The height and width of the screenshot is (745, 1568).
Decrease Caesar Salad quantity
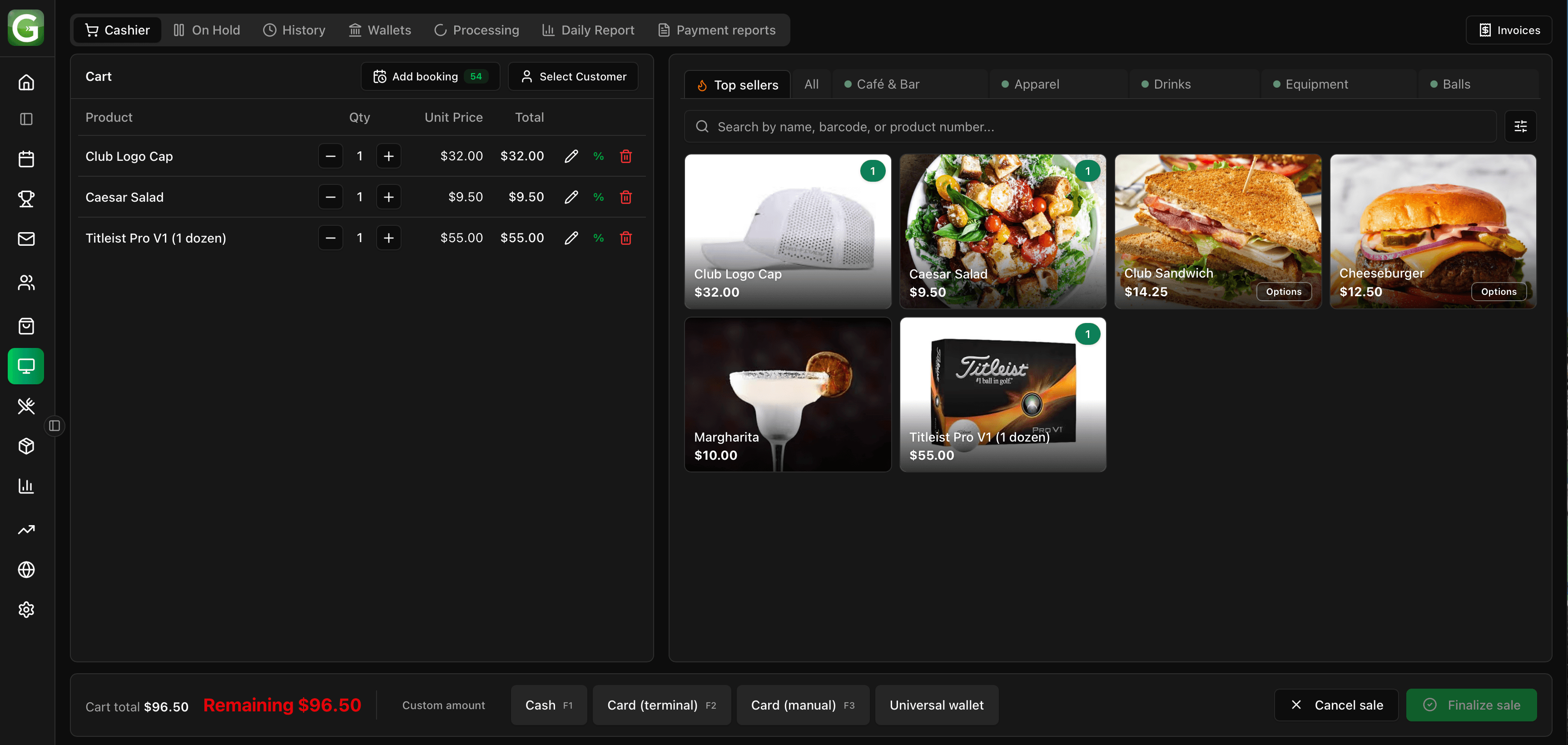[331, 197]
